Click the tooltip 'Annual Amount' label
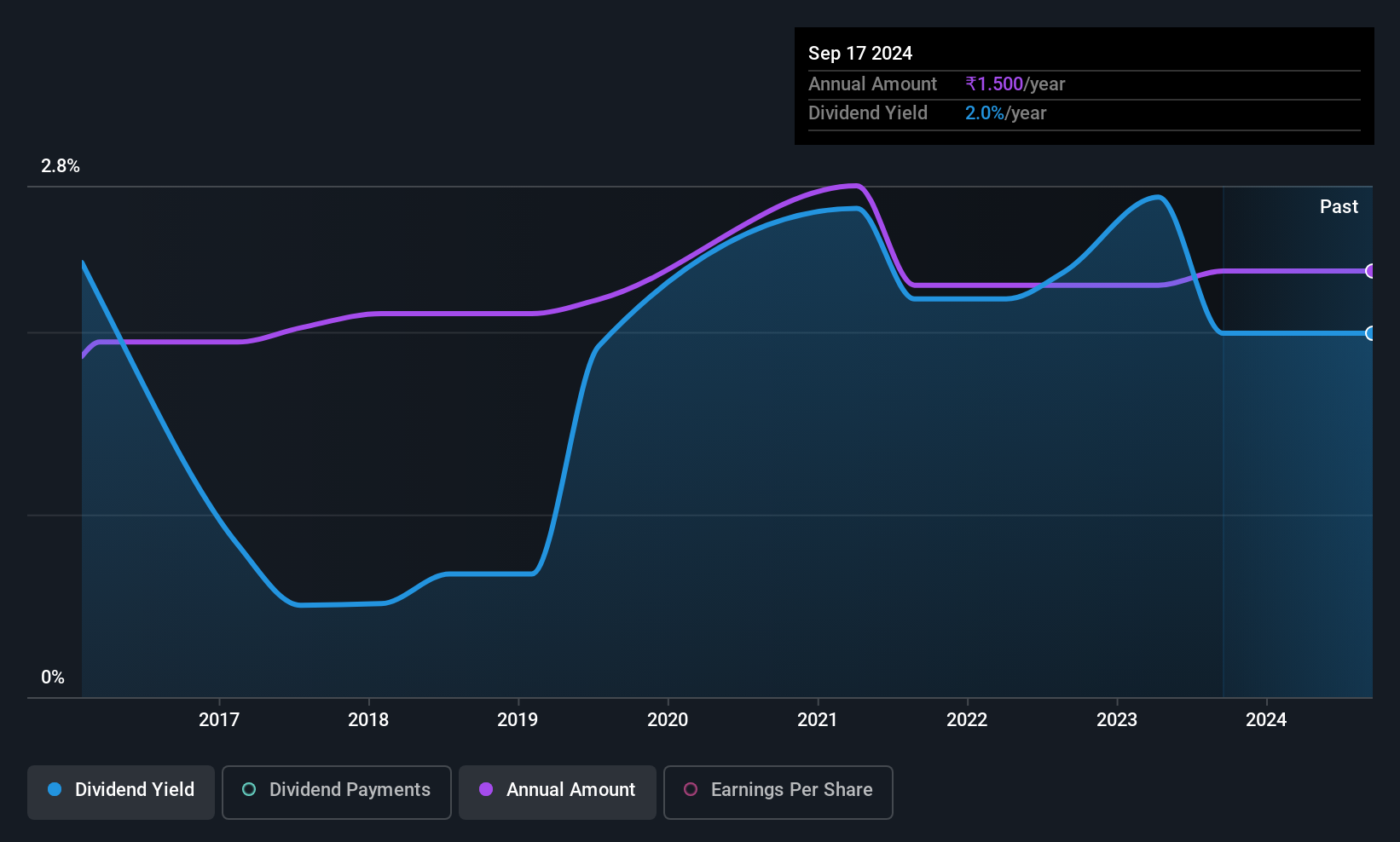The height and width of the screenshot is (842, 1400). coord(872,84)
